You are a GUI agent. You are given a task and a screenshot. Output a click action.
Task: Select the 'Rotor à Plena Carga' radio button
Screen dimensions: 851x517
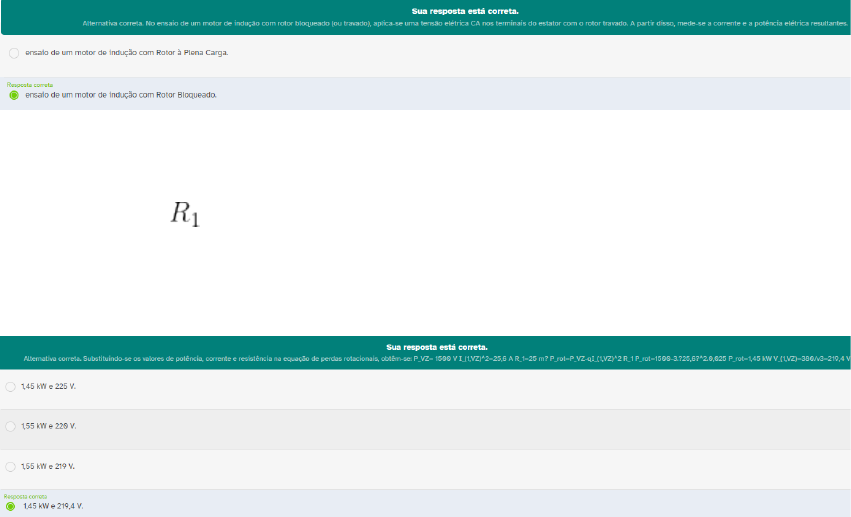click(13, 52)
